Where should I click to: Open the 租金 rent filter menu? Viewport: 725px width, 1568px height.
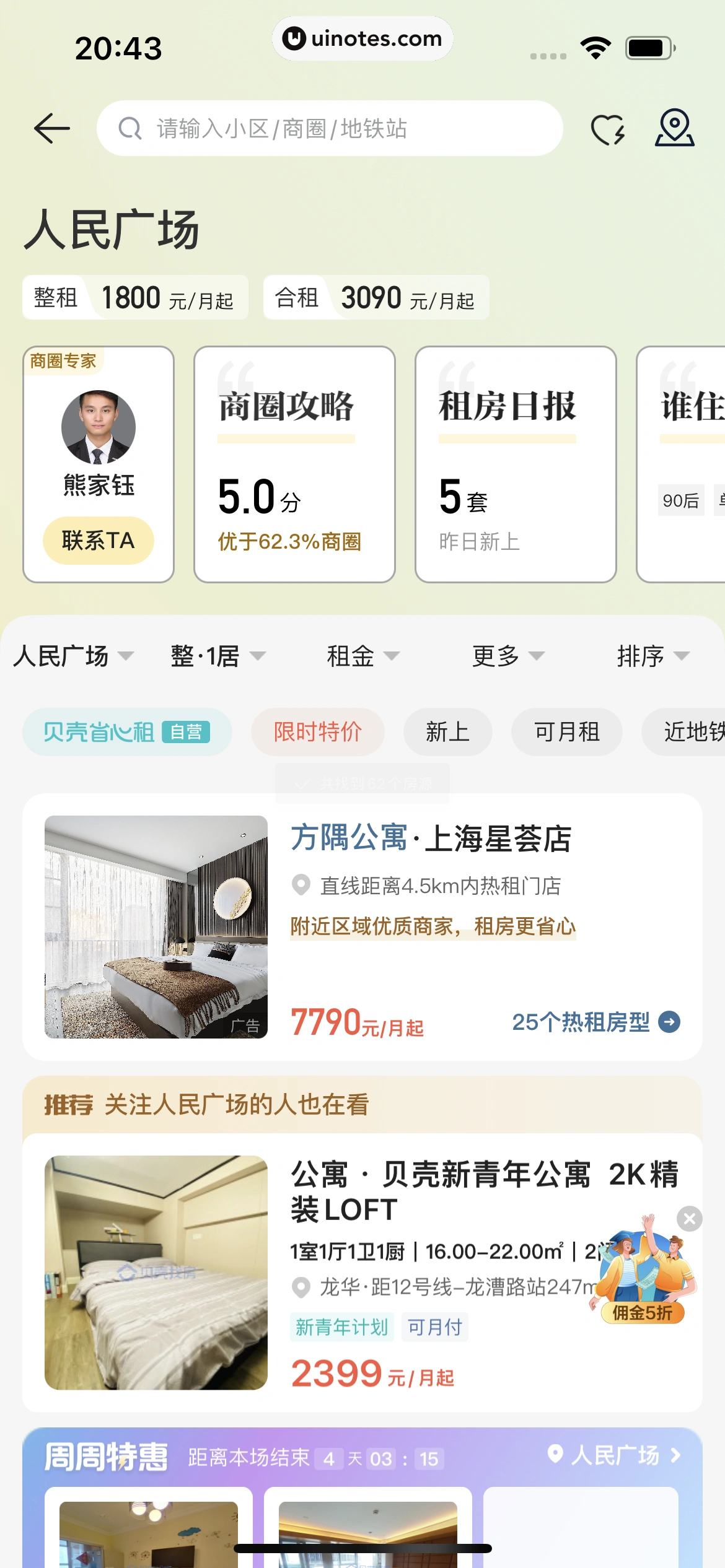pyautogui.click(x=362, y=656)
